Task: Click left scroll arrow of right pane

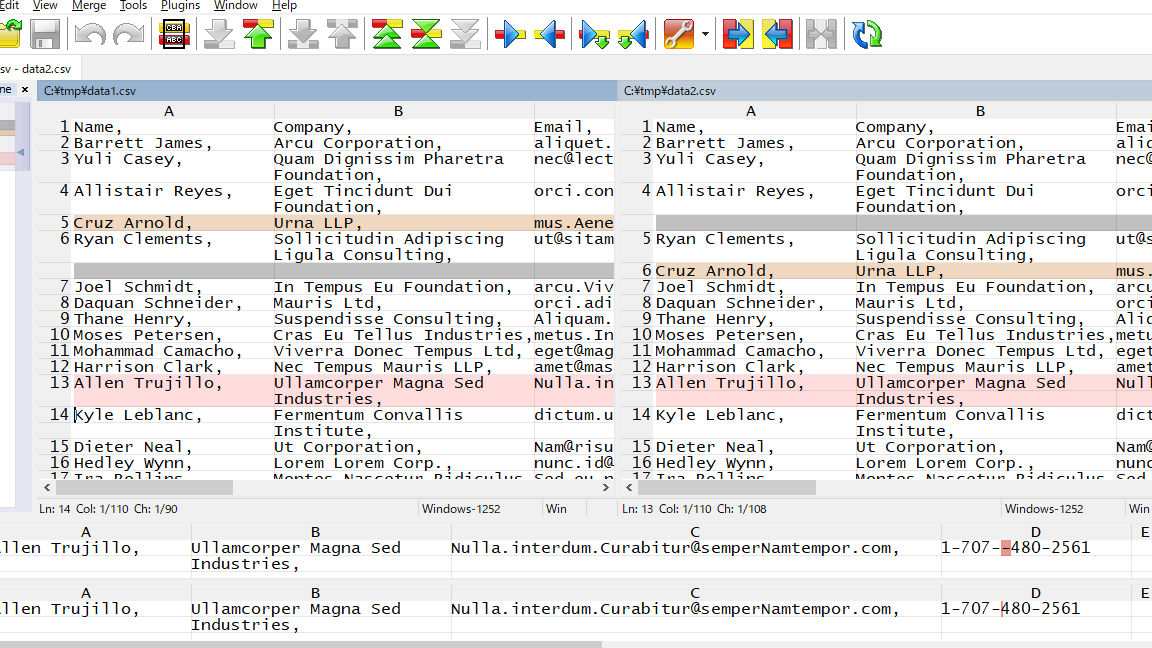Action: click(x=629, y=487)
